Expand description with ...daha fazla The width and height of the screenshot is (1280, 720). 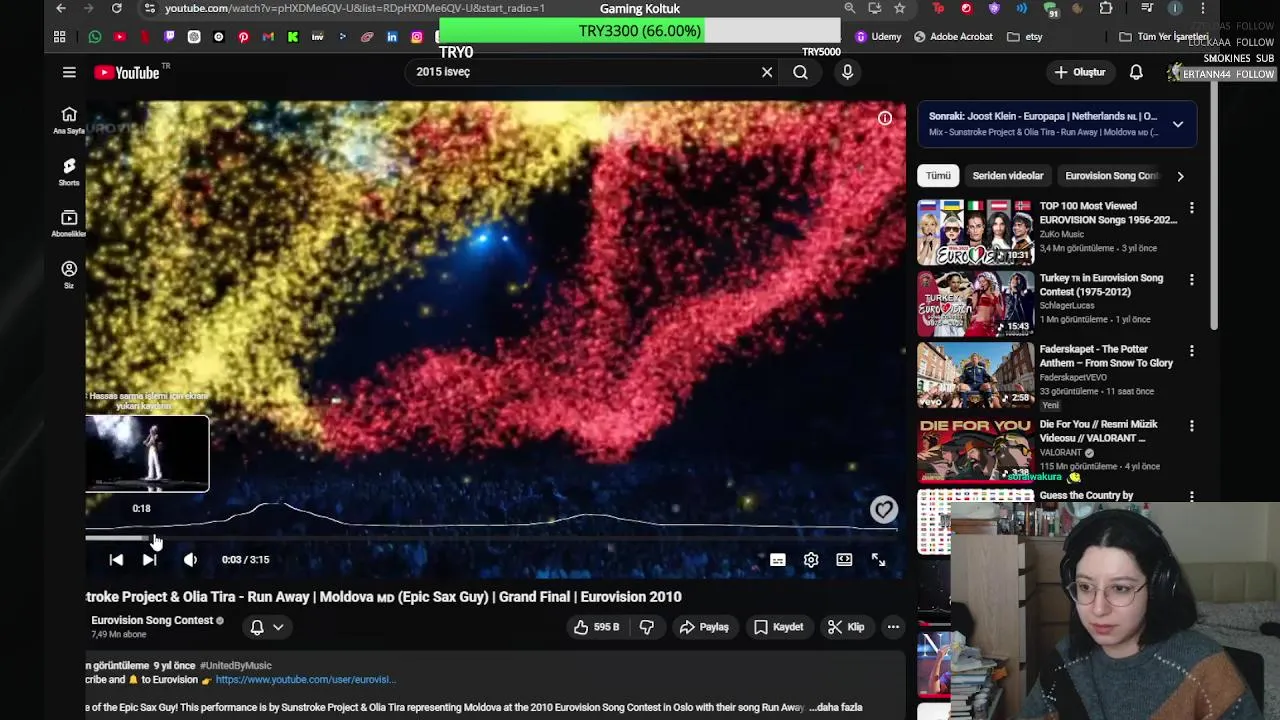pyautogui.click(x=836, y=707)
